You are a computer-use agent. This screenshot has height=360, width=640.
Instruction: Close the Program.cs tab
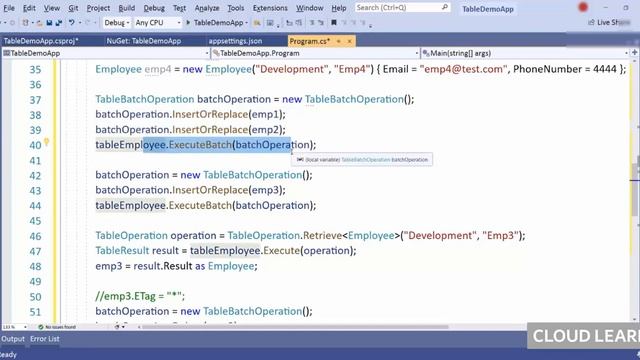[x=349, y=41]
